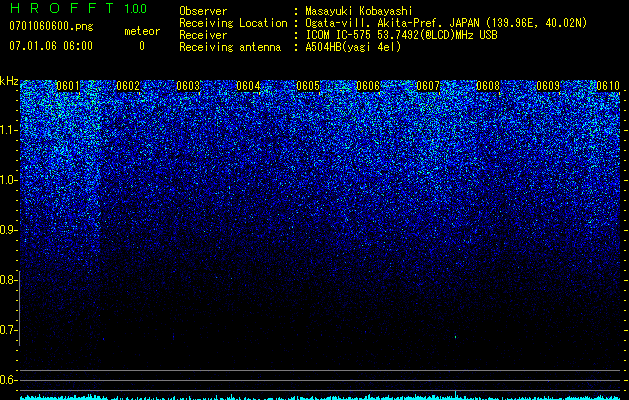Click the date stamp 07.01.06 06:00
This screenshot has height=400, width=629.
pos(51,46)
